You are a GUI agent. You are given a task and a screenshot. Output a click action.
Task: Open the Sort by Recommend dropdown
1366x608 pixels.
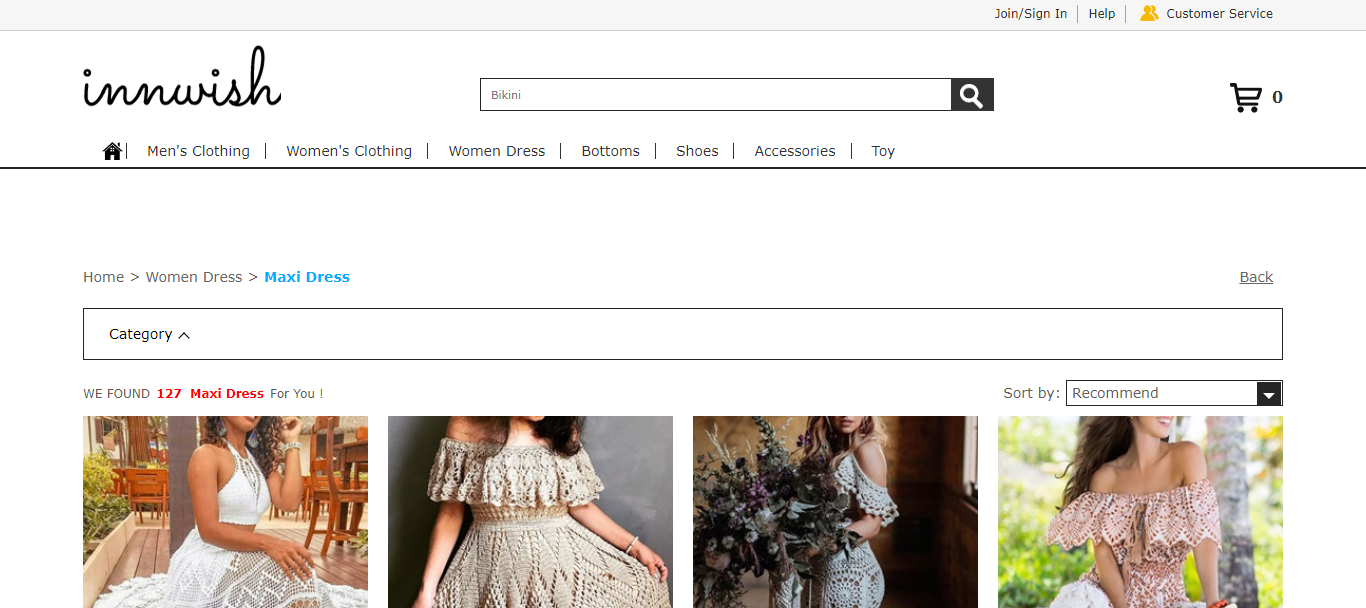(x=1161, y=393)
